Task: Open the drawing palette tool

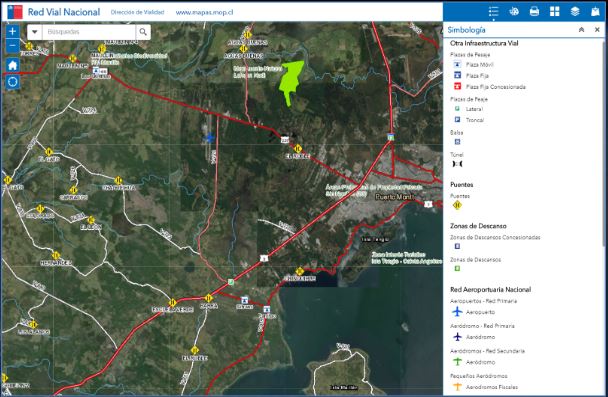Action: coord(514,12)
